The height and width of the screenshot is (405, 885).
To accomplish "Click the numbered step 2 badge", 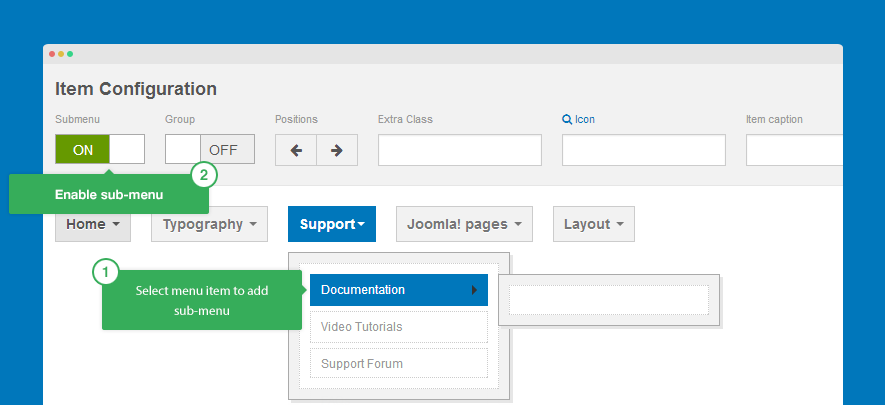I will tap(204, 176).
